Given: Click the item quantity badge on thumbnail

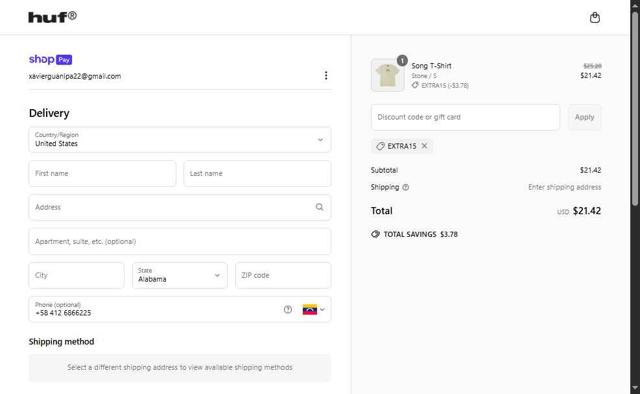Looking at the screenshot, I should coord(402,60).
